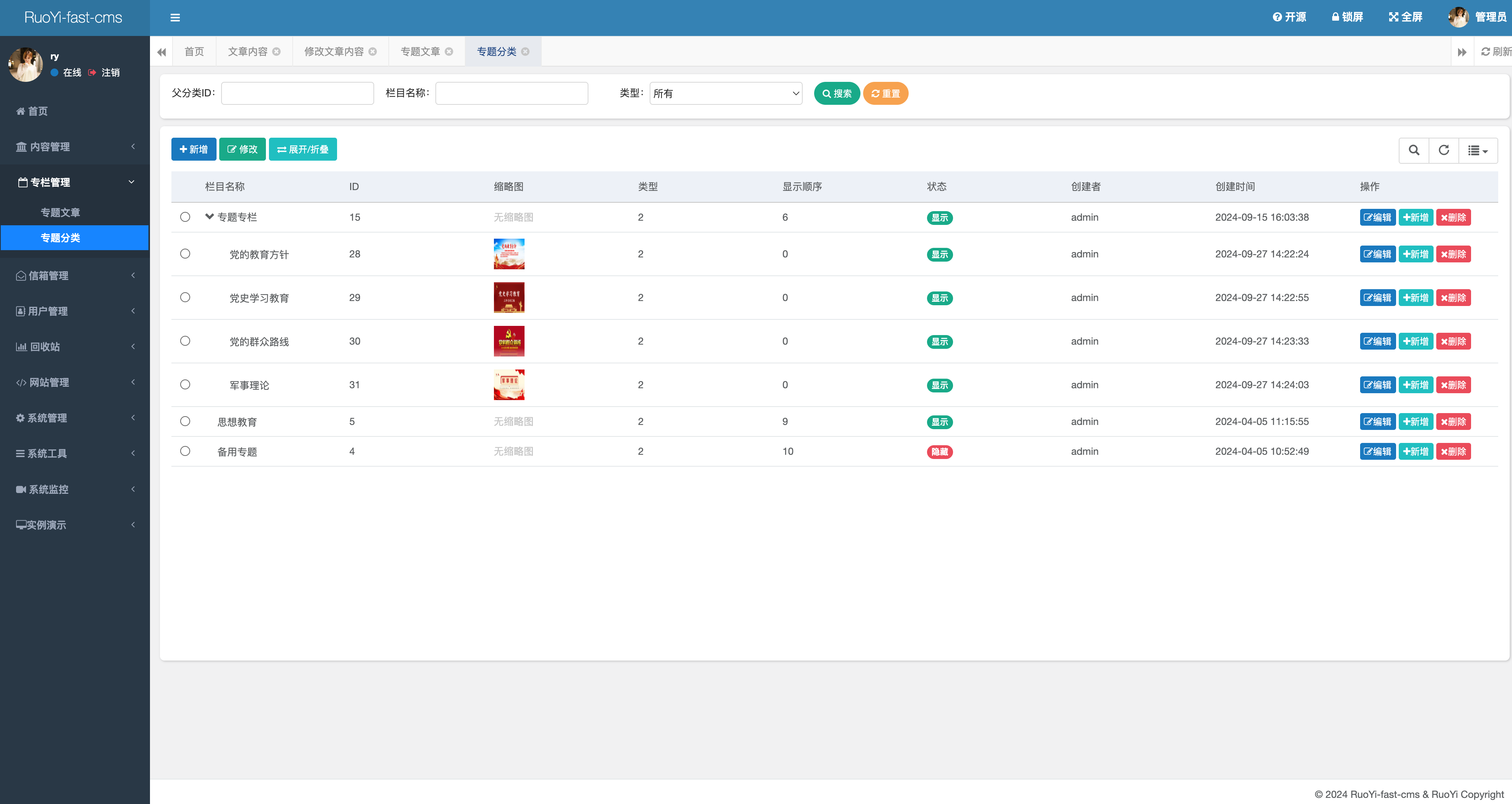Click the table refresh icon
The height and width of the screenshot is (804, 1512).
pos(1444,150)
